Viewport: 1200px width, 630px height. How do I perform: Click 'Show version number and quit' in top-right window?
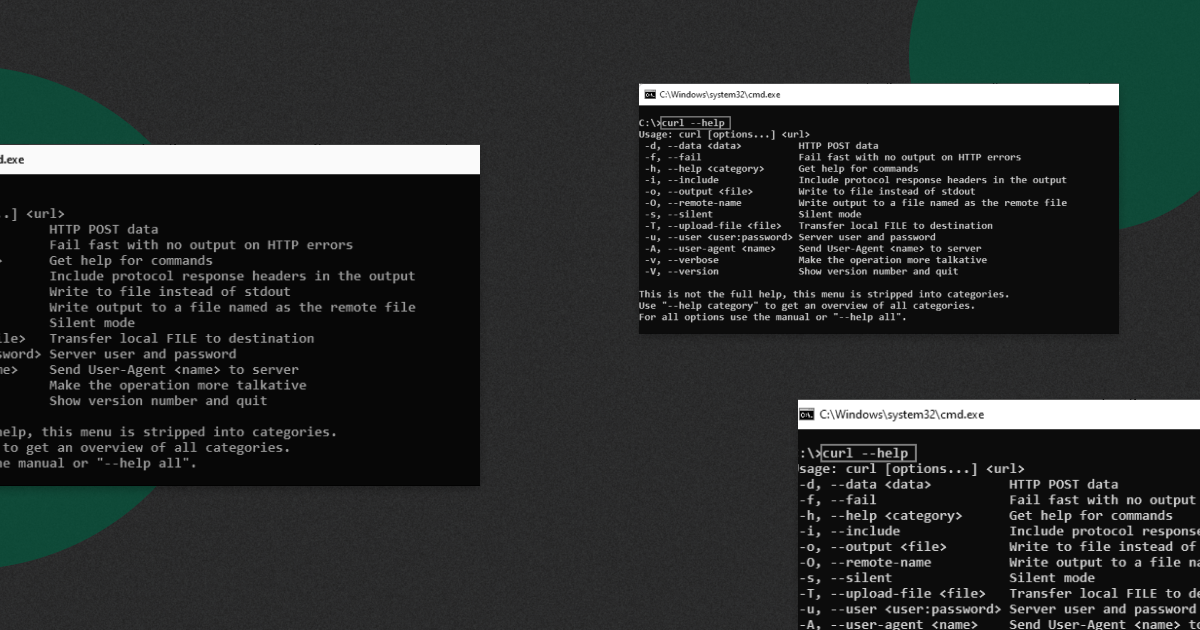(878, 271)
